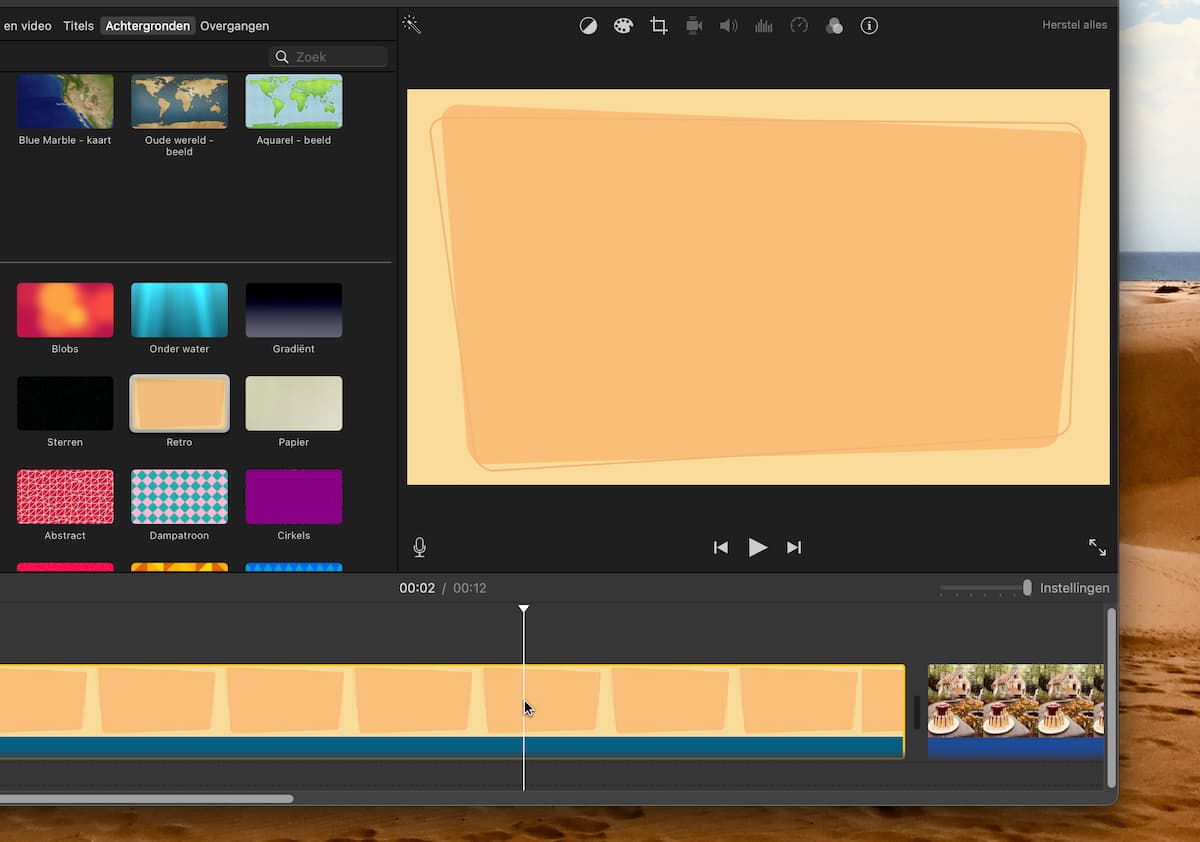1200x842 pixels.
Task: Open the Instellingen timeline settings
Action: point(1074,588)
